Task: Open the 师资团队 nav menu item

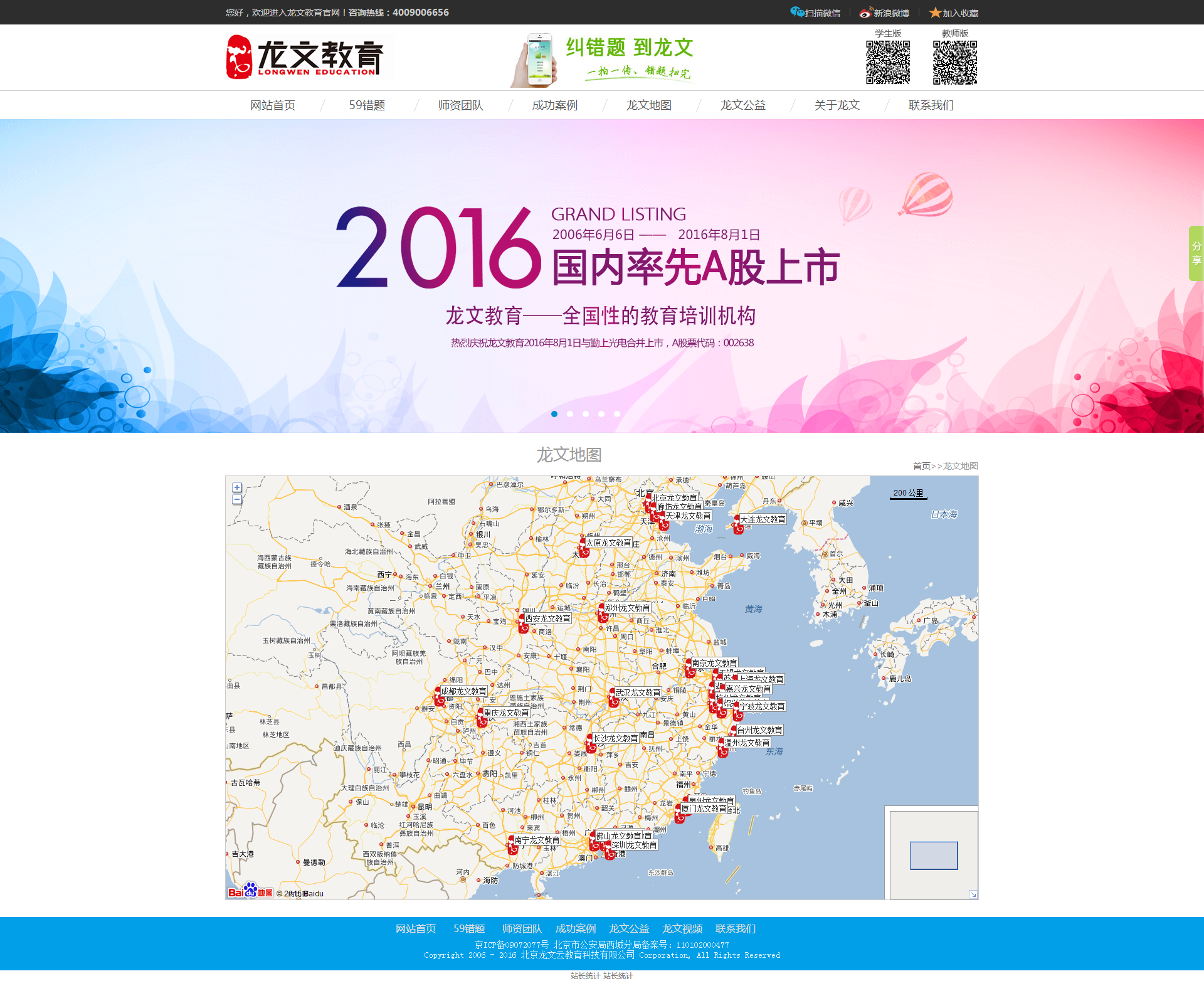Action: coord(461,105)
